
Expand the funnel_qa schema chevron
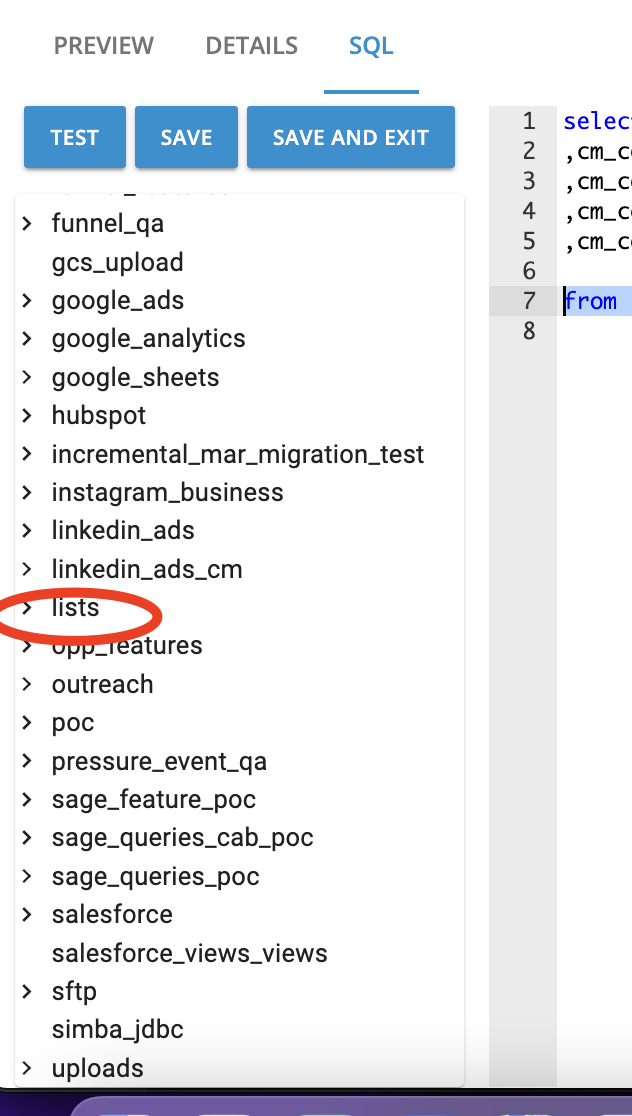[x=27, y=223]
